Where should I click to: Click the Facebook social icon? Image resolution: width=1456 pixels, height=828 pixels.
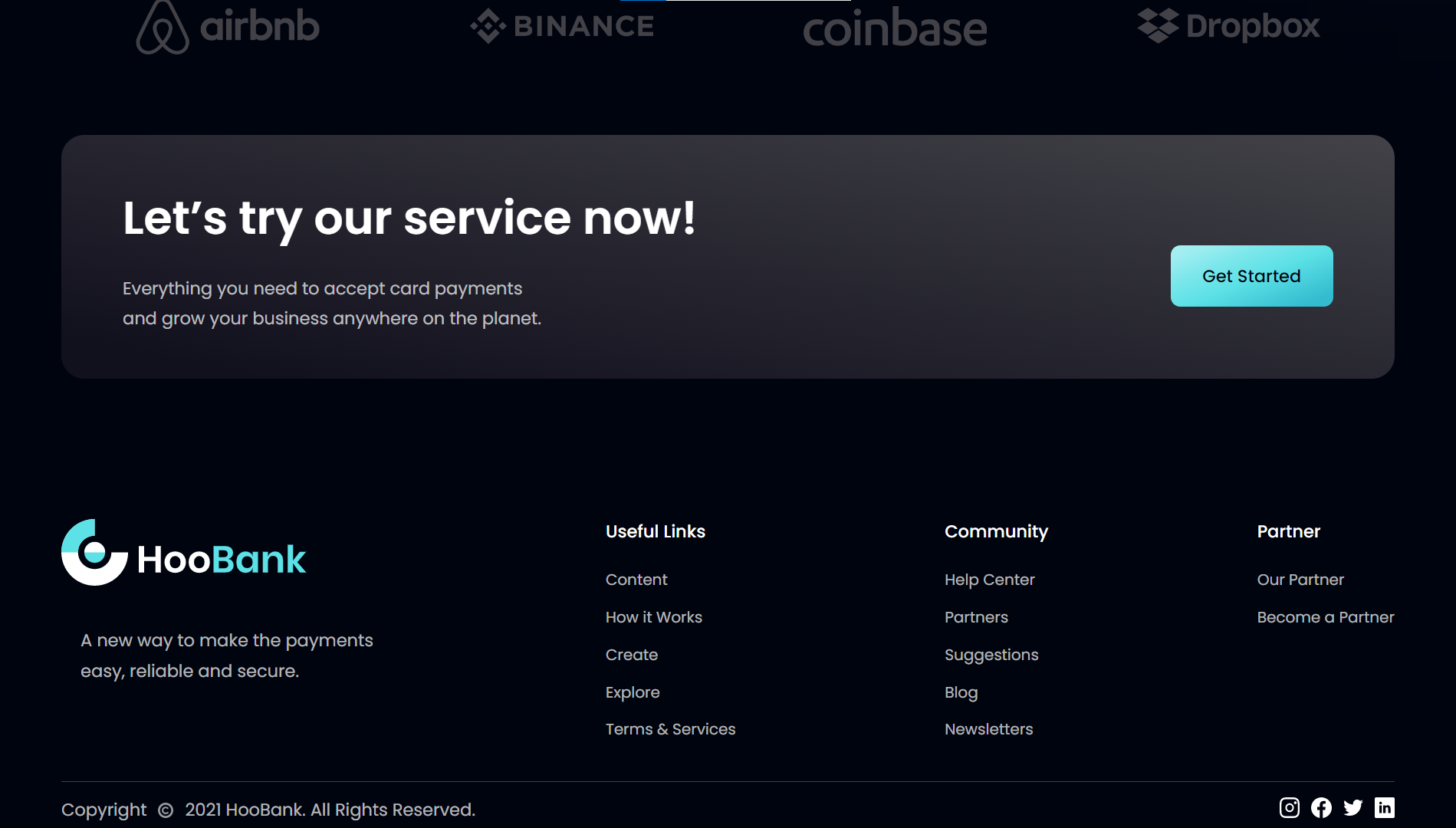(x=1322, y=807)
